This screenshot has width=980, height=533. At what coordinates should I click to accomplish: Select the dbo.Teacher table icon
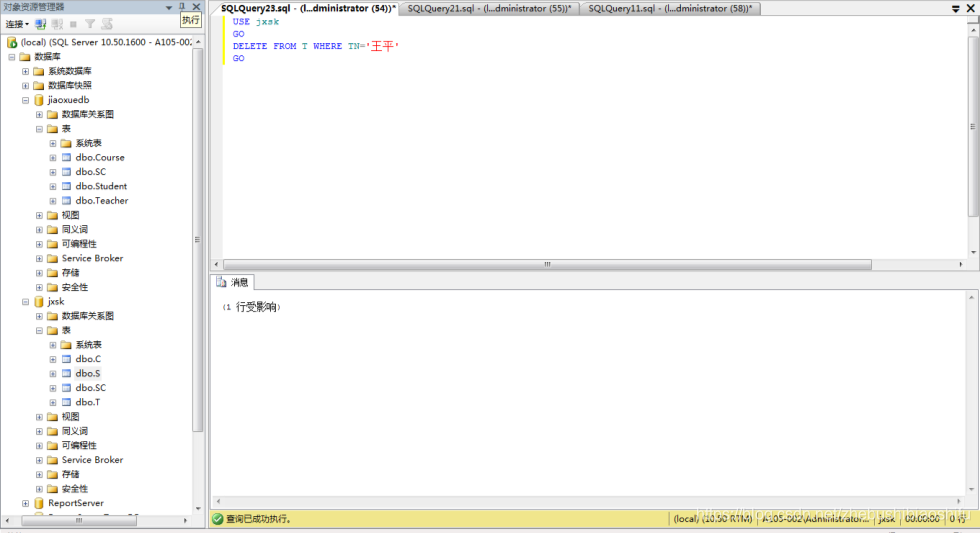[66, 201]
